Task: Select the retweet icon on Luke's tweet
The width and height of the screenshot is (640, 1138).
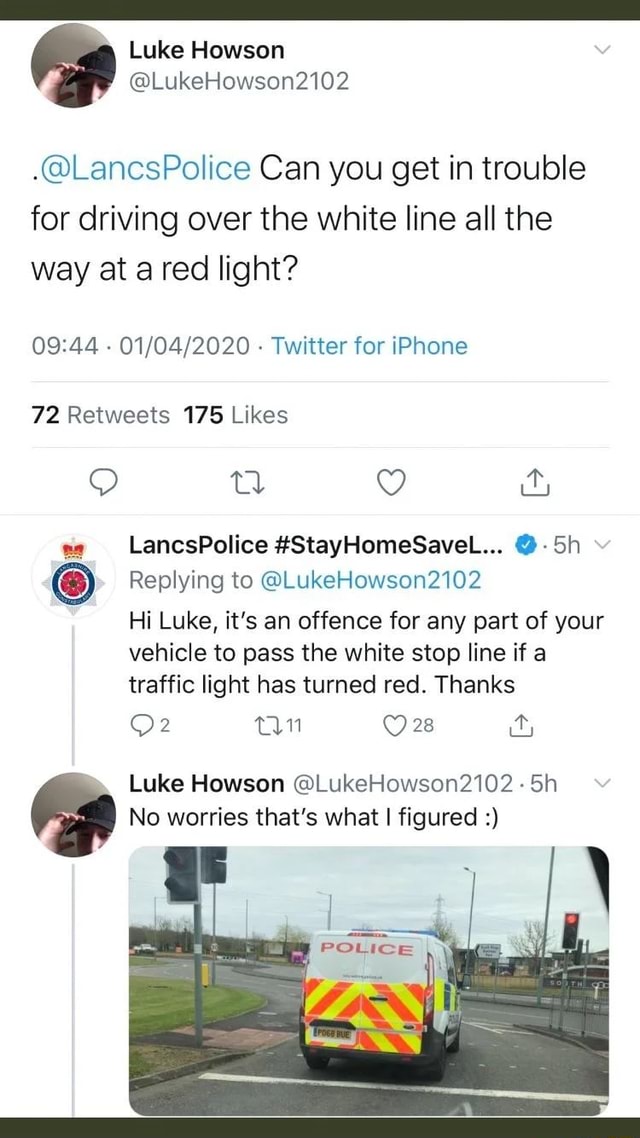Action: pos(247,481)
